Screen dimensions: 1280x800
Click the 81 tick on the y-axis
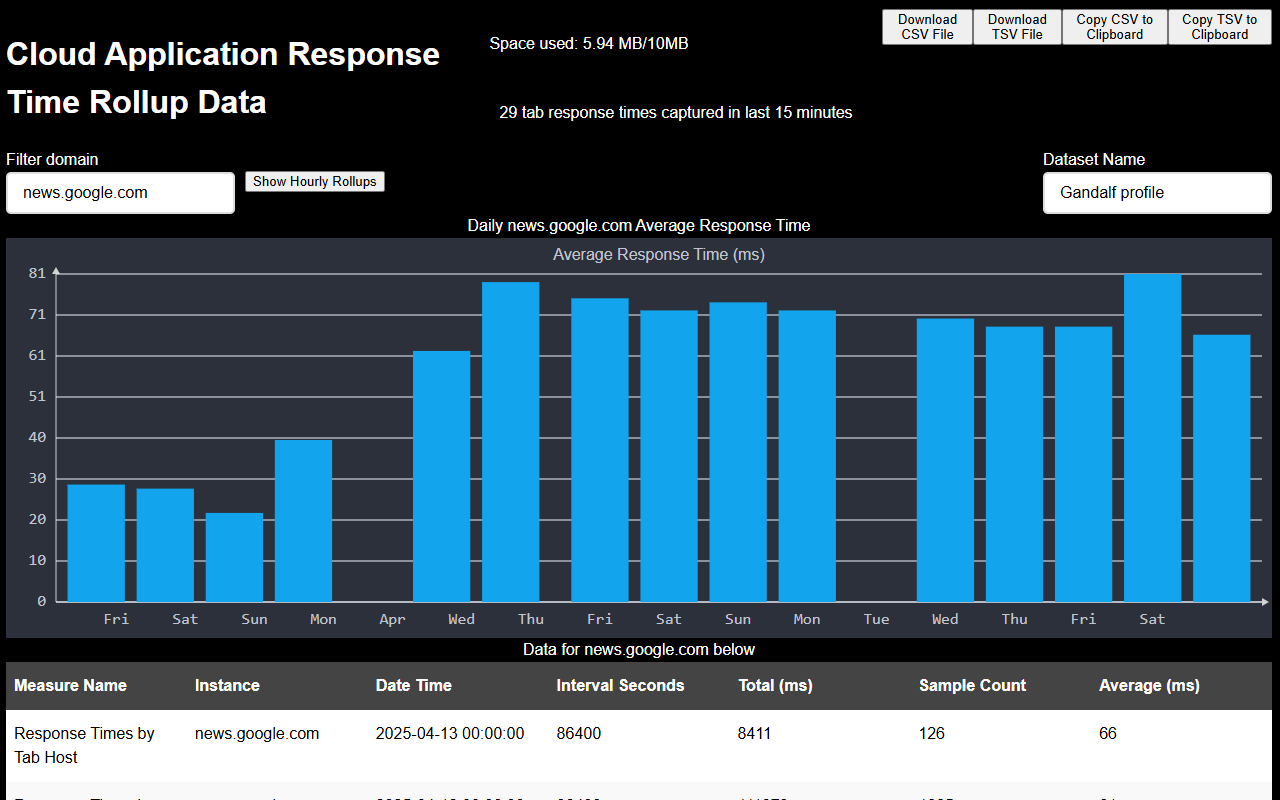coord(38,273)
